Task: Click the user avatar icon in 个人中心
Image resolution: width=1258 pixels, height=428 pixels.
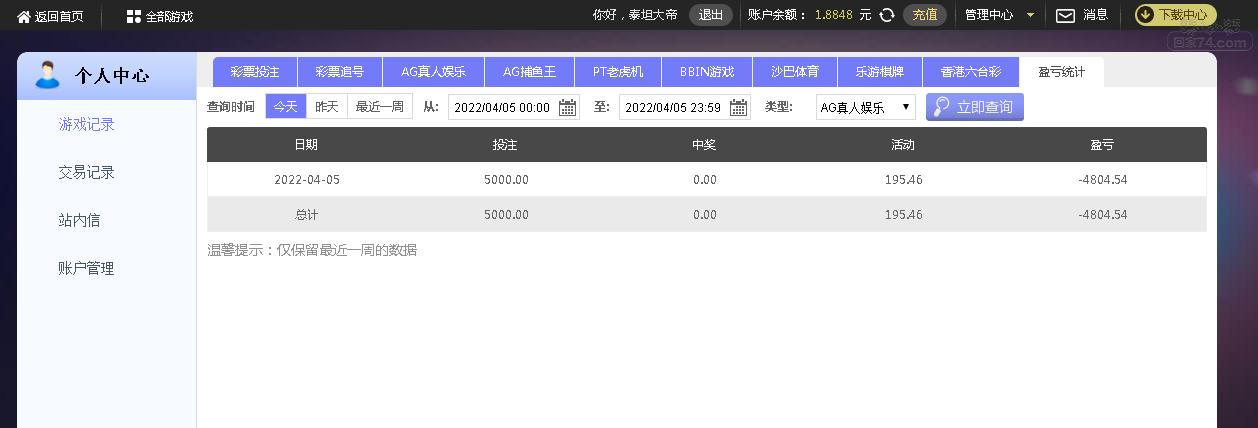Action: [x=46, y=75]
